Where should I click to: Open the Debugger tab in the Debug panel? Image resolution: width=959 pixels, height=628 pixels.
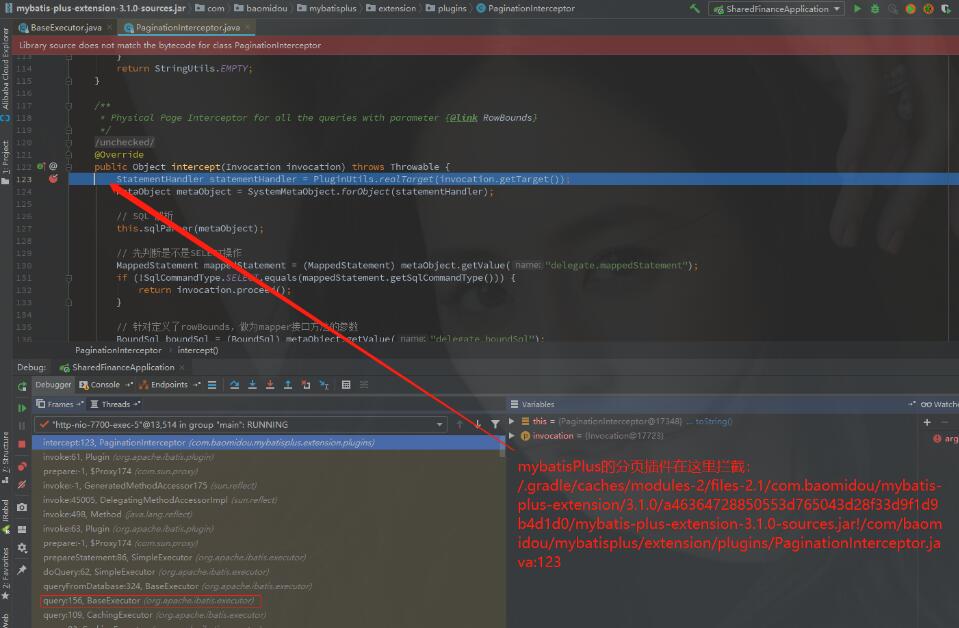[53, 385]
